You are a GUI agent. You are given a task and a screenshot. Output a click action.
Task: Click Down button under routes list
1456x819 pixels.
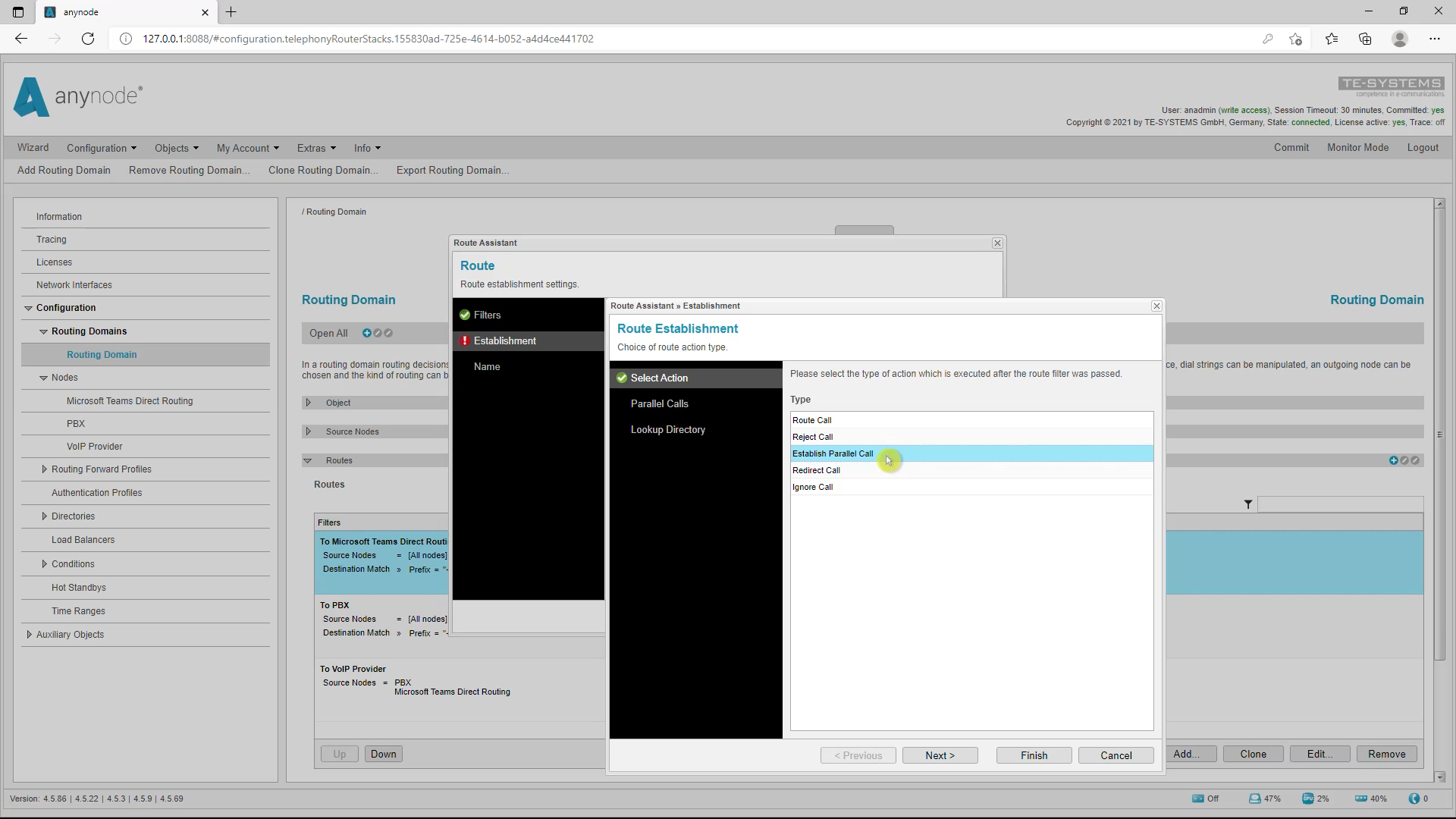(x=383, y=754)
